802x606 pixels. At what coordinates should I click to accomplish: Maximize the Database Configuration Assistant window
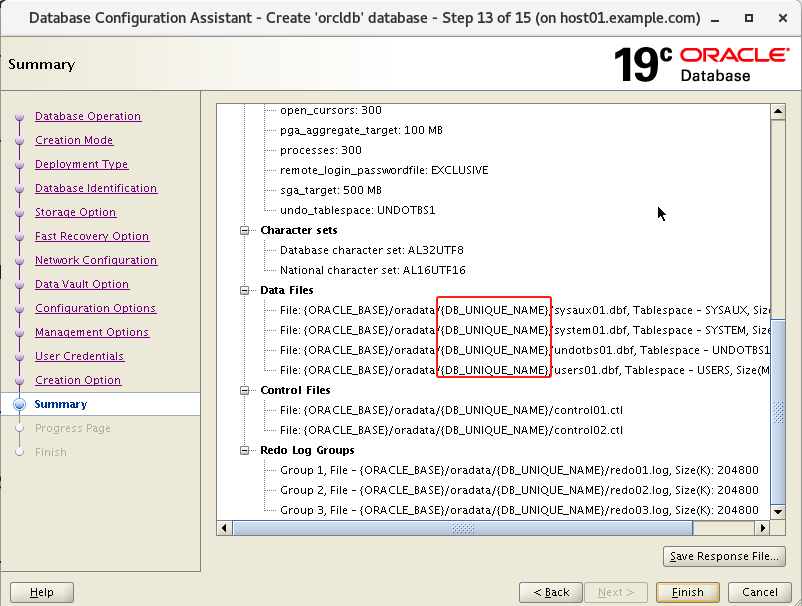click(x=749, y=18)
